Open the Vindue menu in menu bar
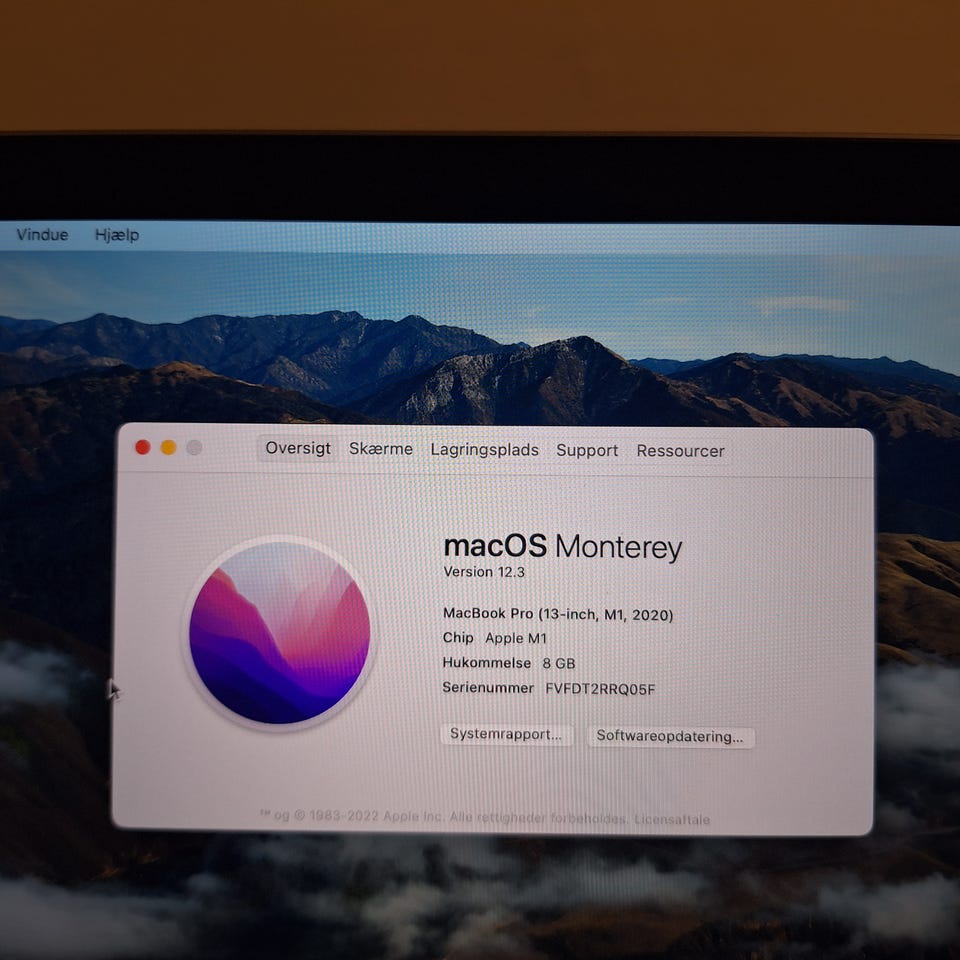Viewport: 960px width, 960px height. pos(42,234)
